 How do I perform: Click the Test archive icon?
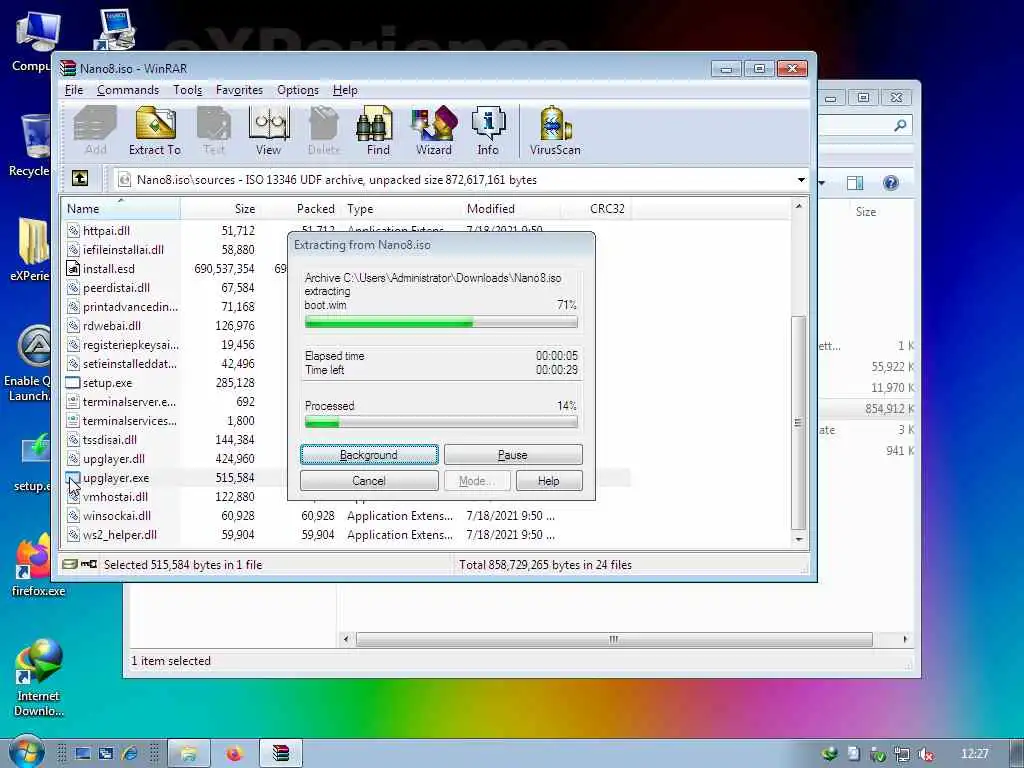click(214, 131)
